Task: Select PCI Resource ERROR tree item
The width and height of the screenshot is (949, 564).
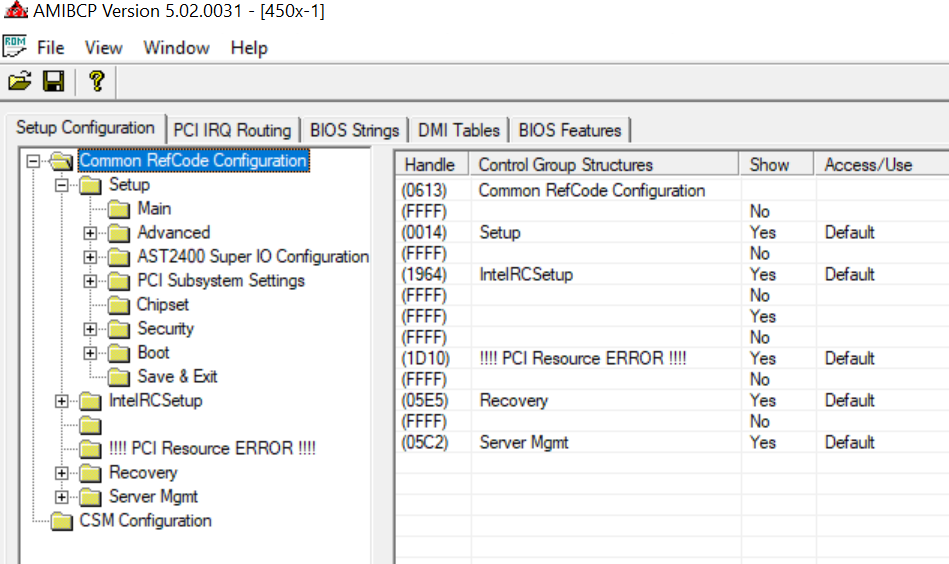Action: (x=212, y=449)
